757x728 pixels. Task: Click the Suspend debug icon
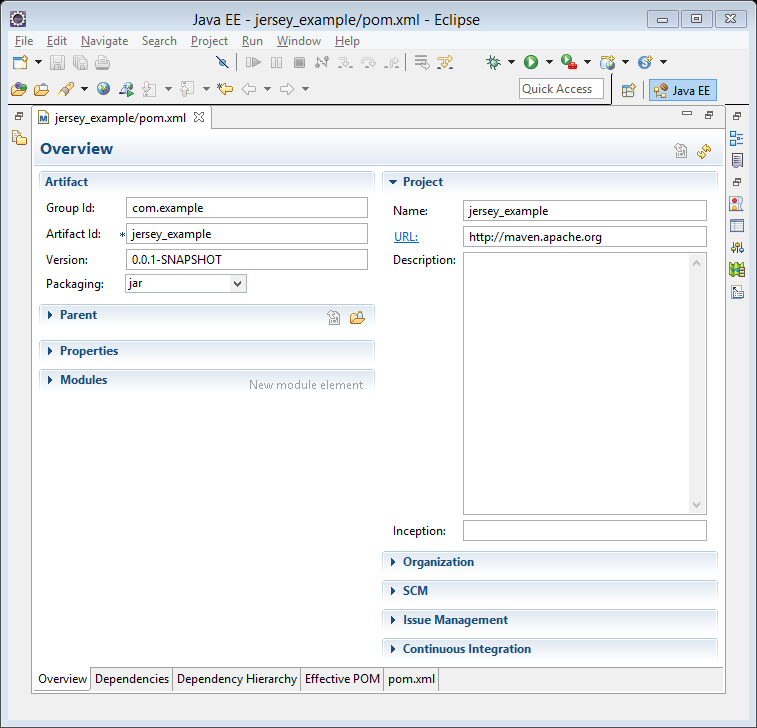coord(276,62)
